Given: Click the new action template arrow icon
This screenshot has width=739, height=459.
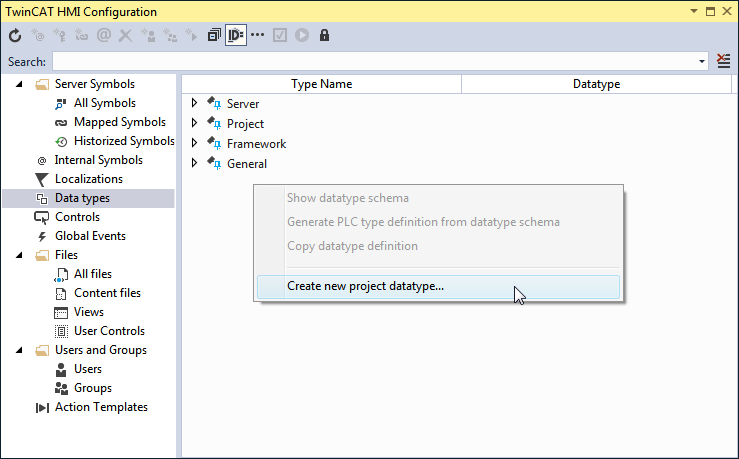Looking at the screenshot, I should tap(191, 35).
